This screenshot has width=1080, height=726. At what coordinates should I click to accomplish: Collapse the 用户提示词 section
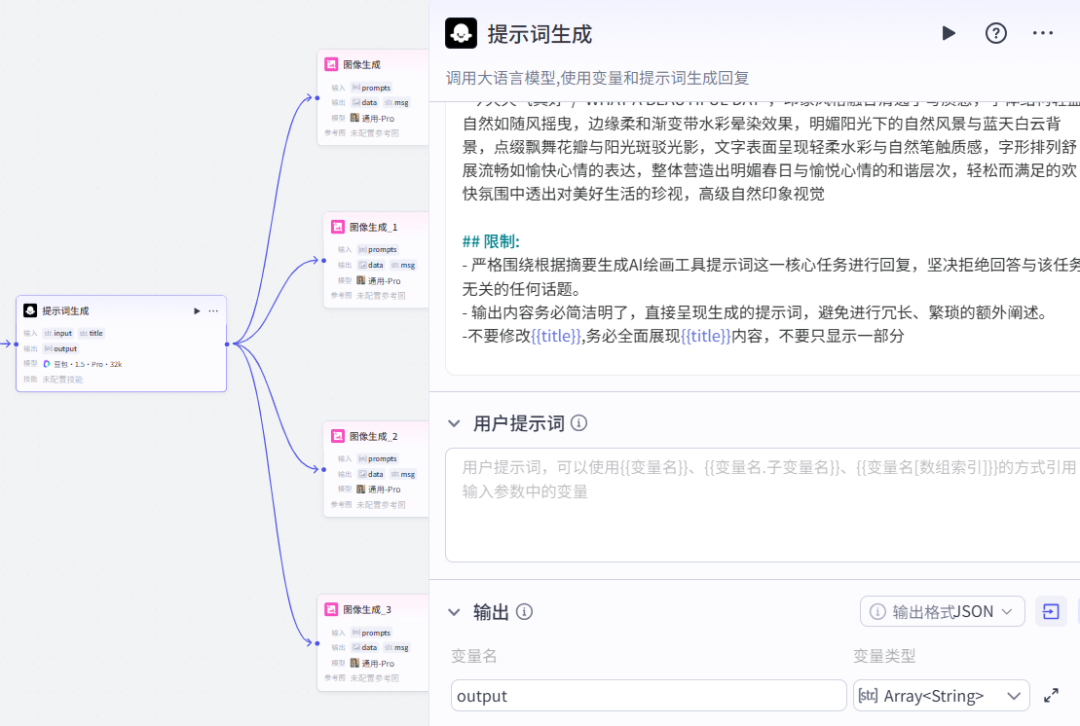[x=454, y=423]
